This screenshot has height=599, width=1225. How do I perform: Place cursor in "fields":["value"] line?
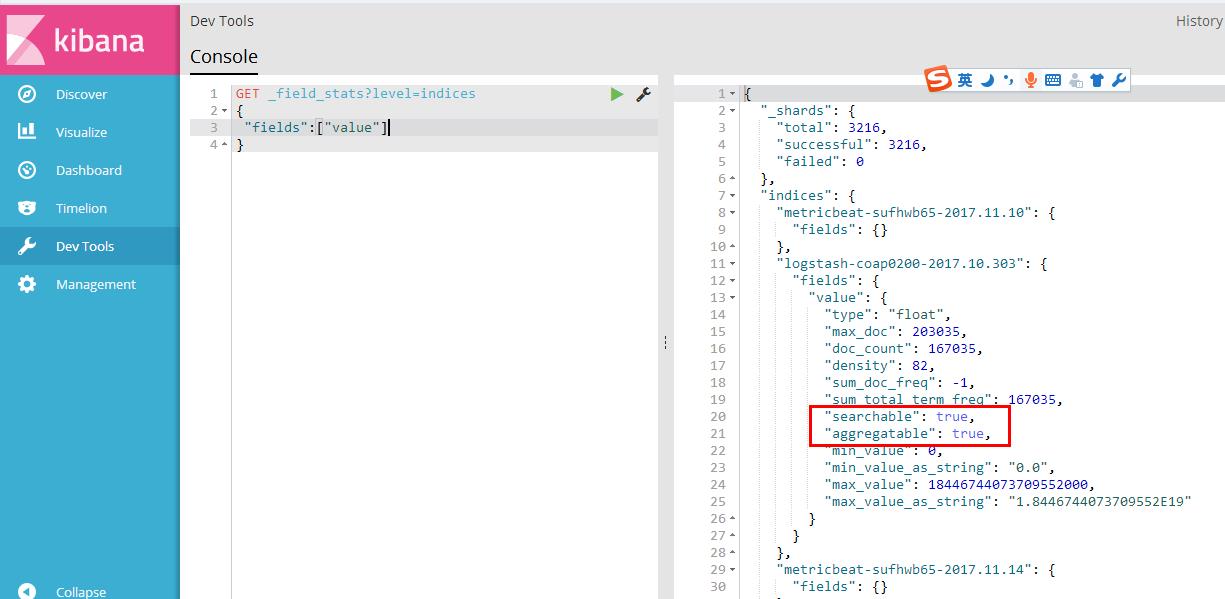point(316,128)
